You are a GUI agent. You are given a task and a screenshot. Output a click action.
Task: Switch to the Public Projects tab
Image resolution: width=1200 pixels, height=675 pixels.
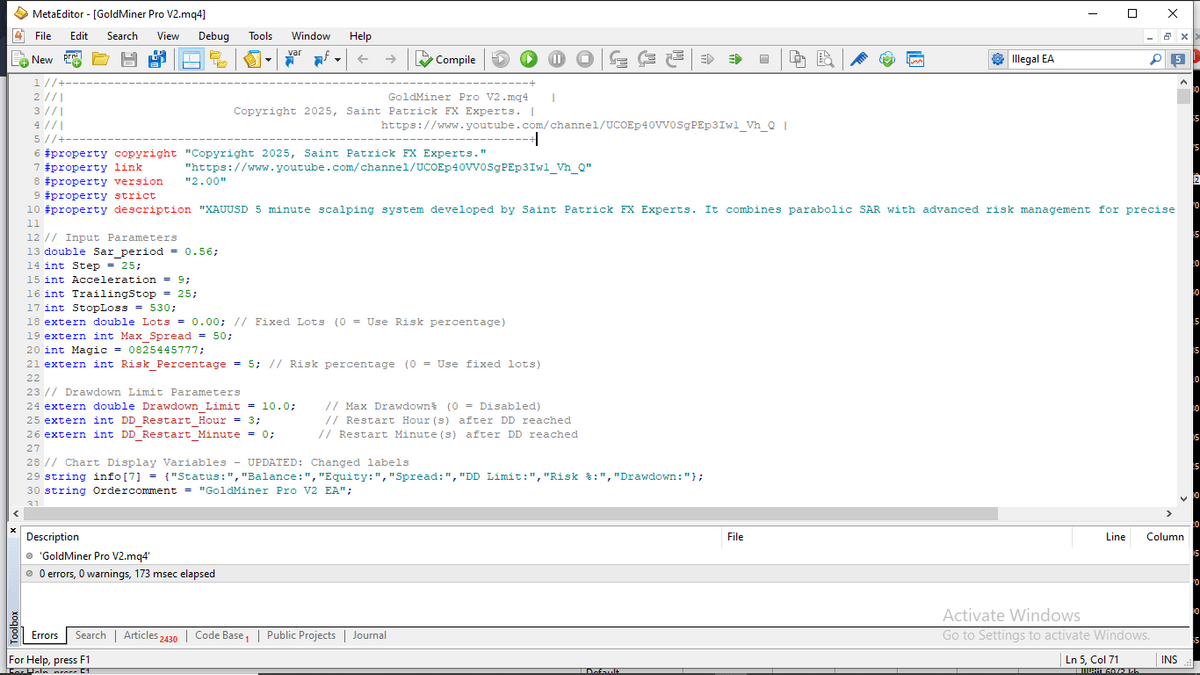tap(301, 635)
